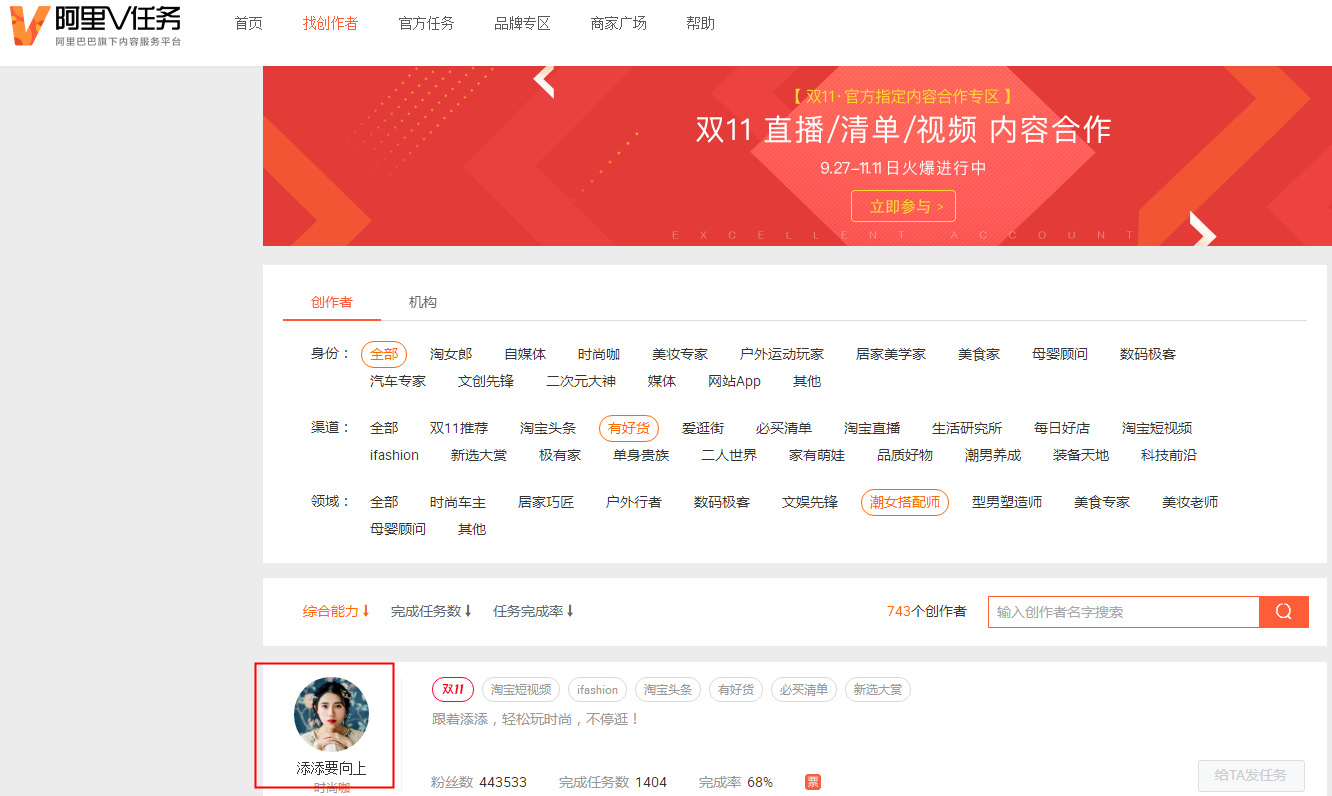1332x796 pixels.
Task: Click the 给TA发任务 button
Action: [x=1251, y=775]
